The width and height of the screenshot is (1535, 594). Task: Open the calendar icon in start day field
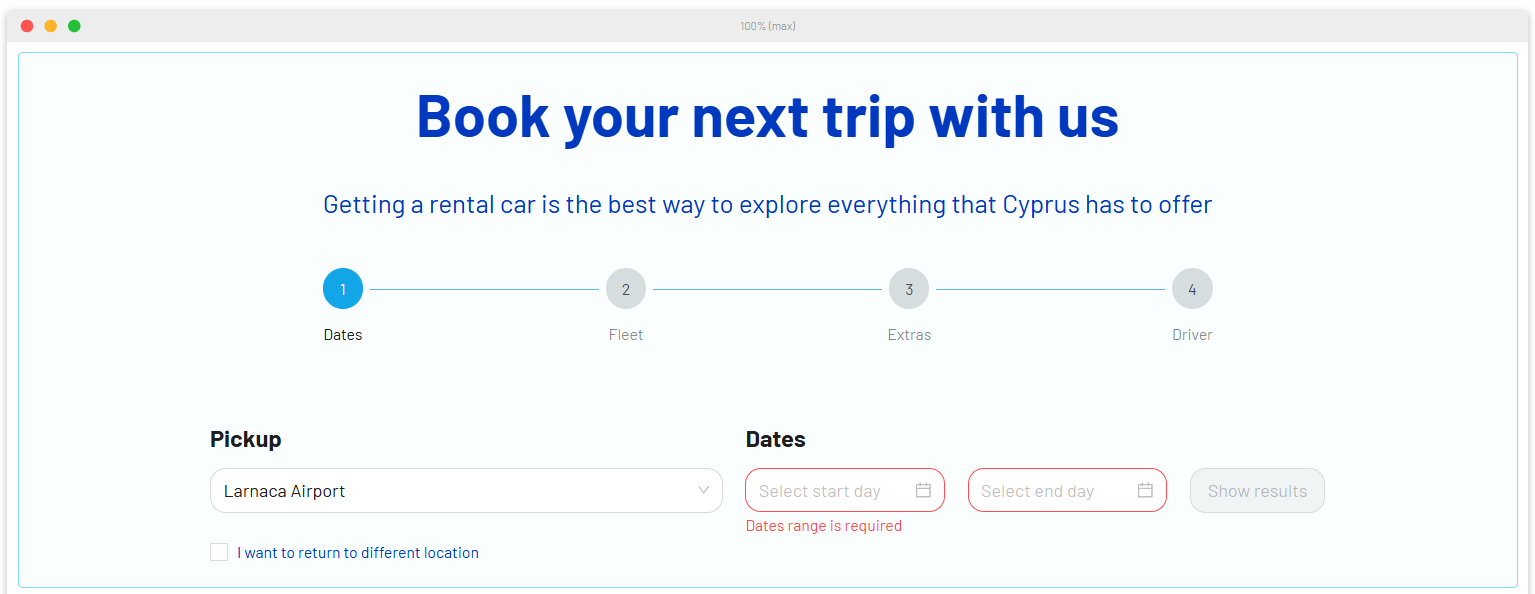pos(923,490)
